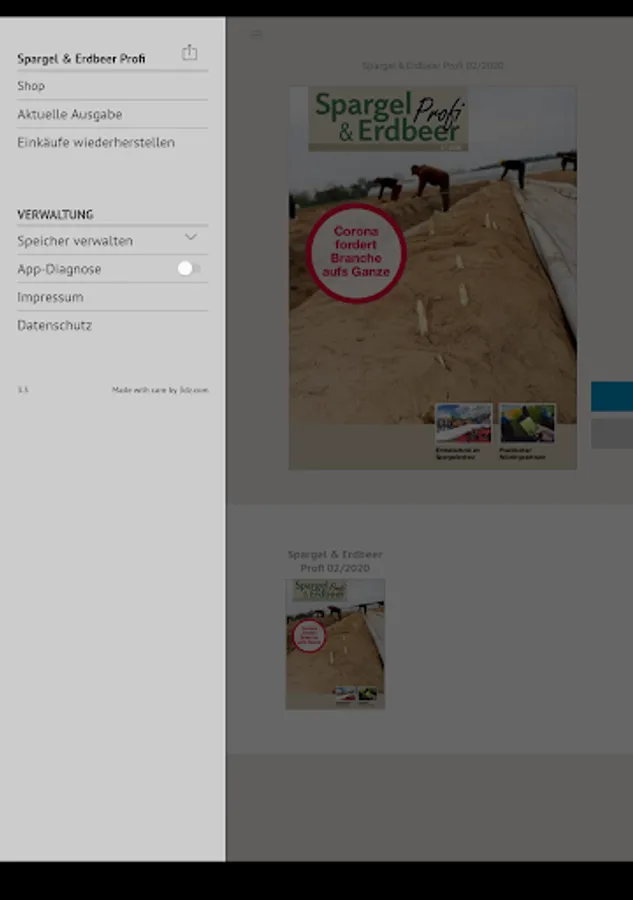This screenshot has width=633, height=900.
Task: Toggle the App-Diagnose switch
Action: (x=189, y=269)
